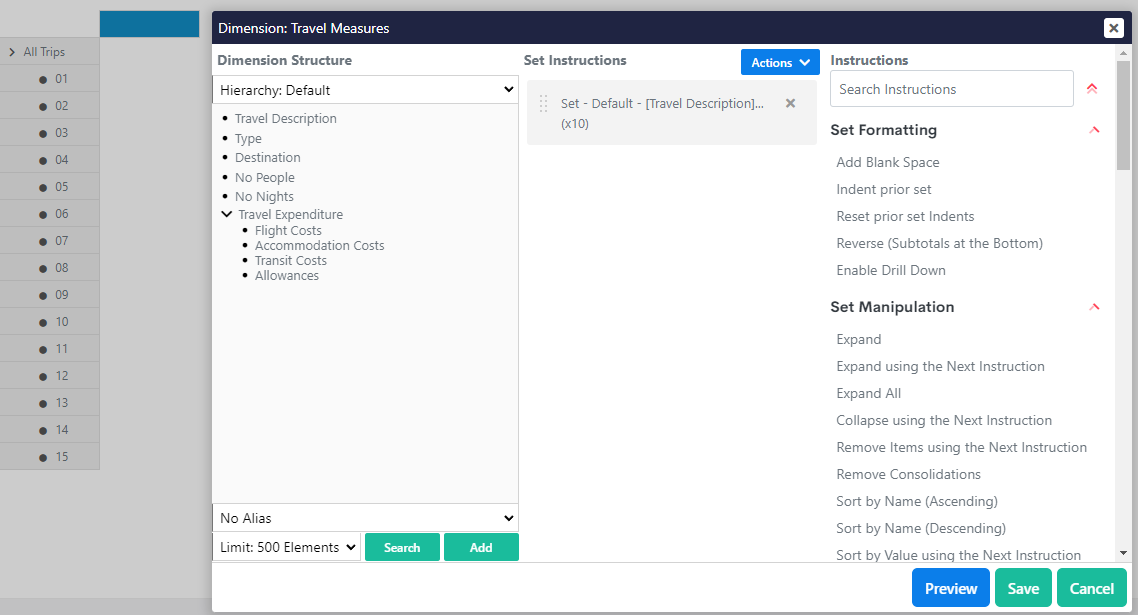Select the Flight Costs element
The image size is (1138, 615).
[x=288, y=230]
